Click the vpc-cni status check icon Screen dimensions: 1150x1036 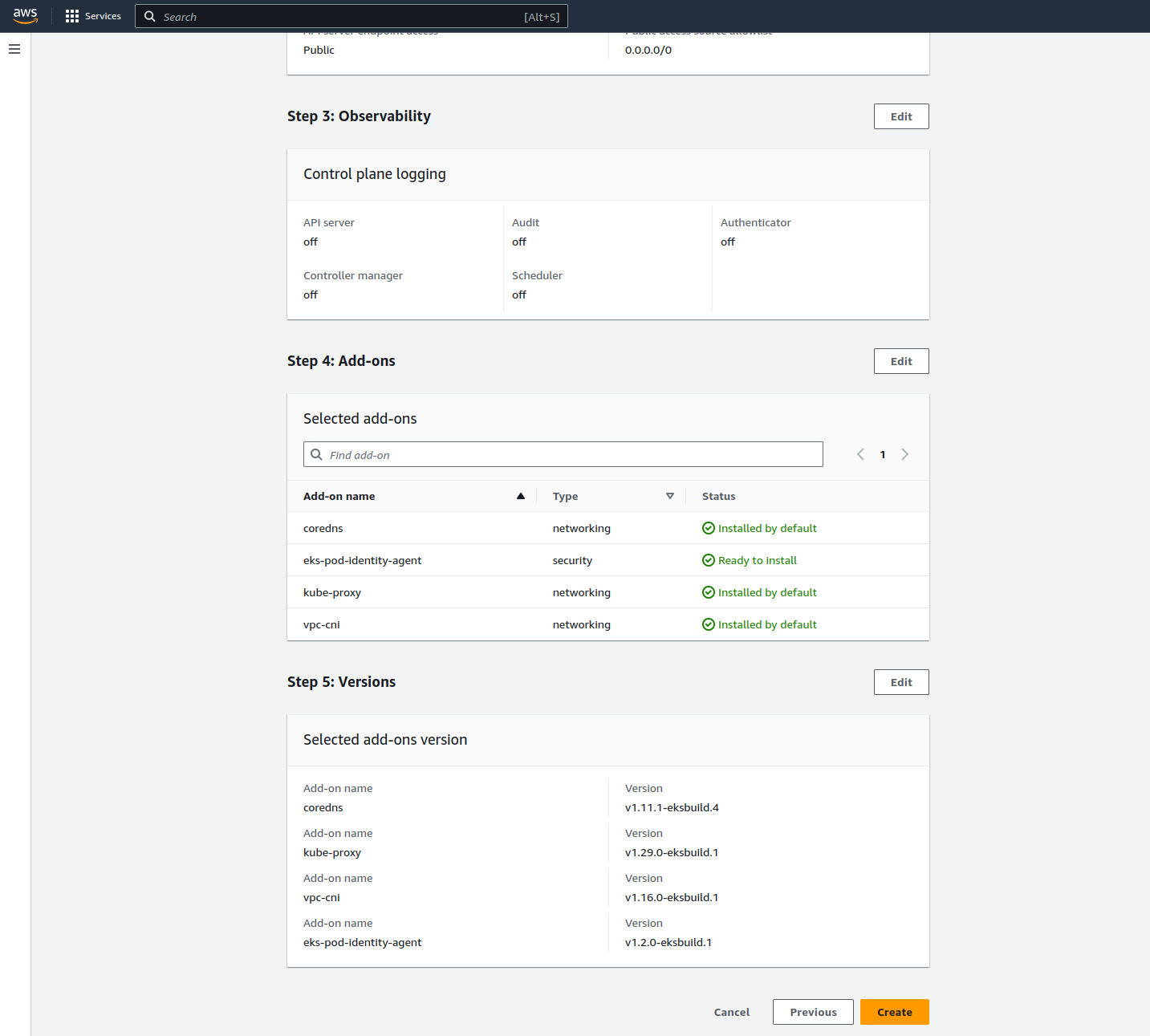coord(709,624)
